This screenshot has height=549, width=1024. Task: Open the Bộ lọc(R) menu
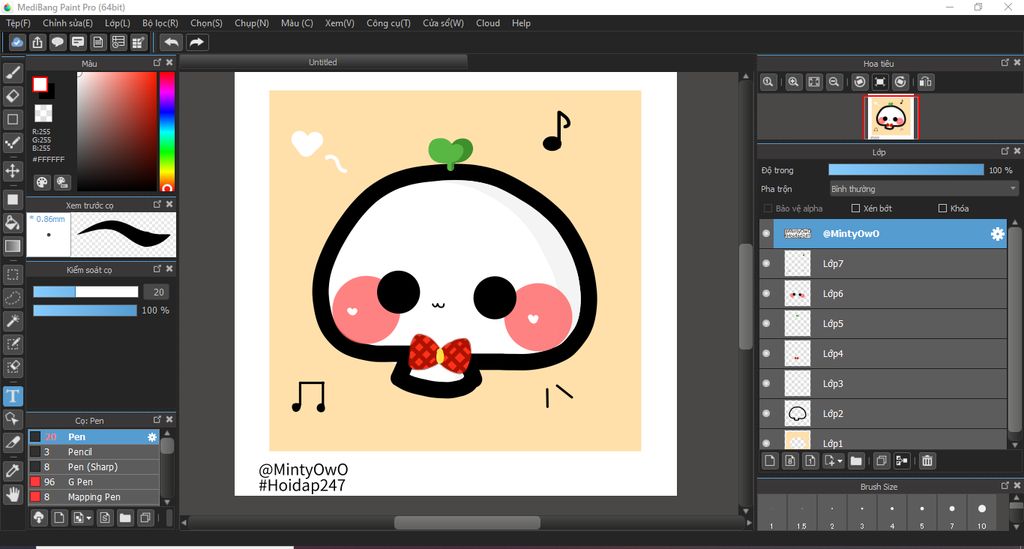click(x=160, y=23)
